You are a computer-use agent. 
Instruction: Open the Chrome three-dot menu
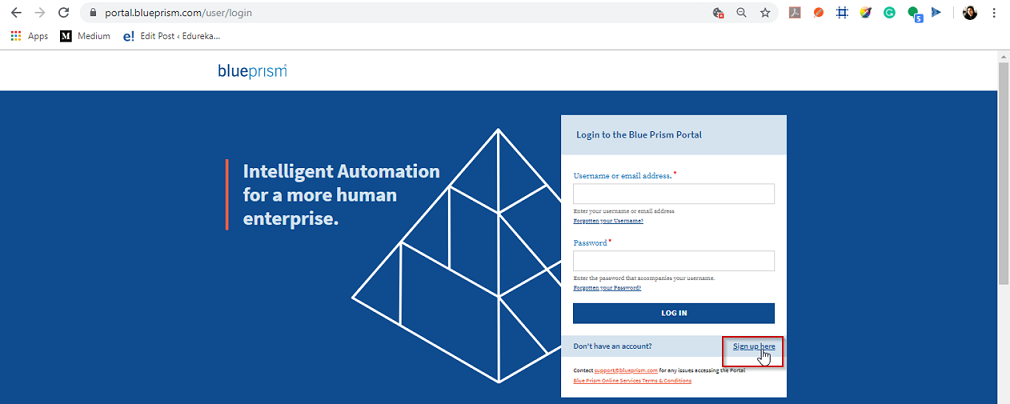[x=994, y=12]
